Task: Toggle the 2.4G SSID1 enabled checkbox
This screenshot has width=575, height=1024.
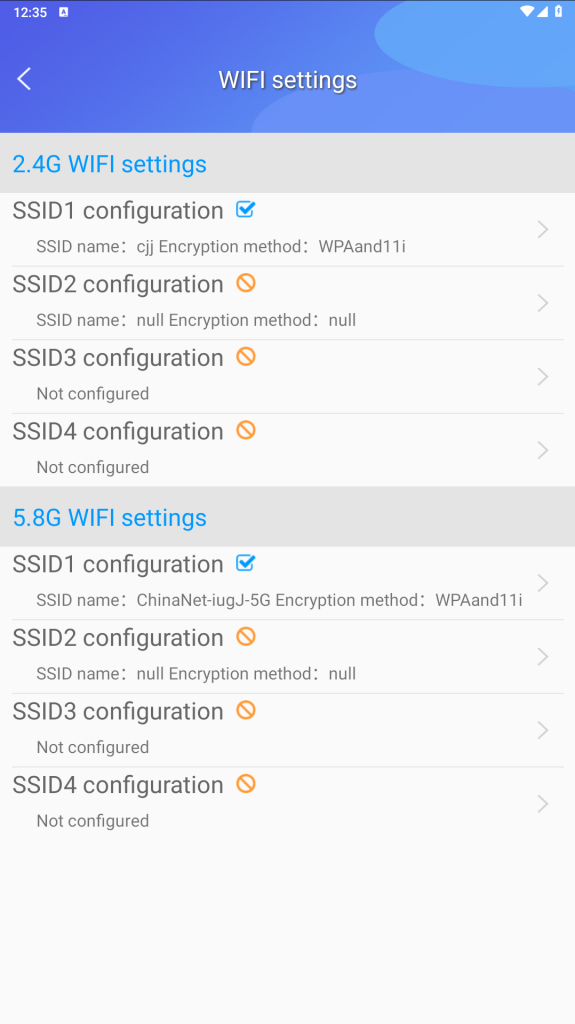Action: click(x=246, y=210)
